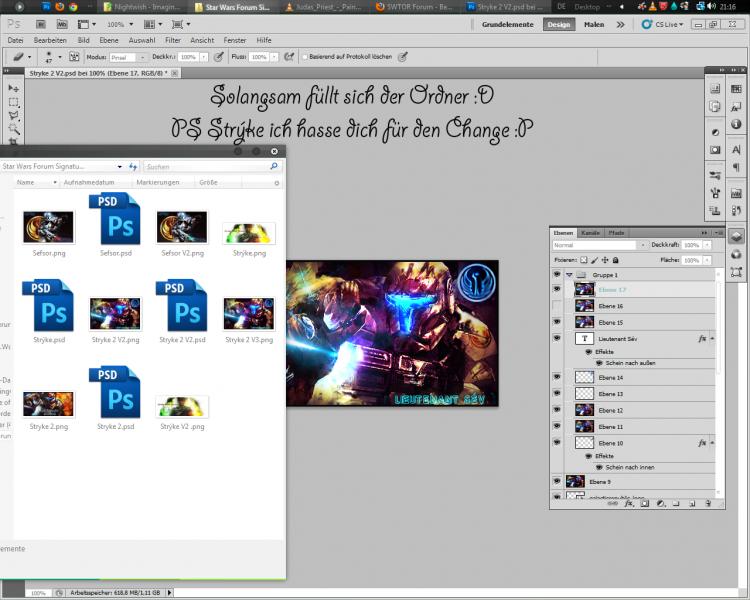750x600 pixels.
Task: Enable 'Basierend auf Protokoll löschen' checkbox
Action: [x=305, y=57]
